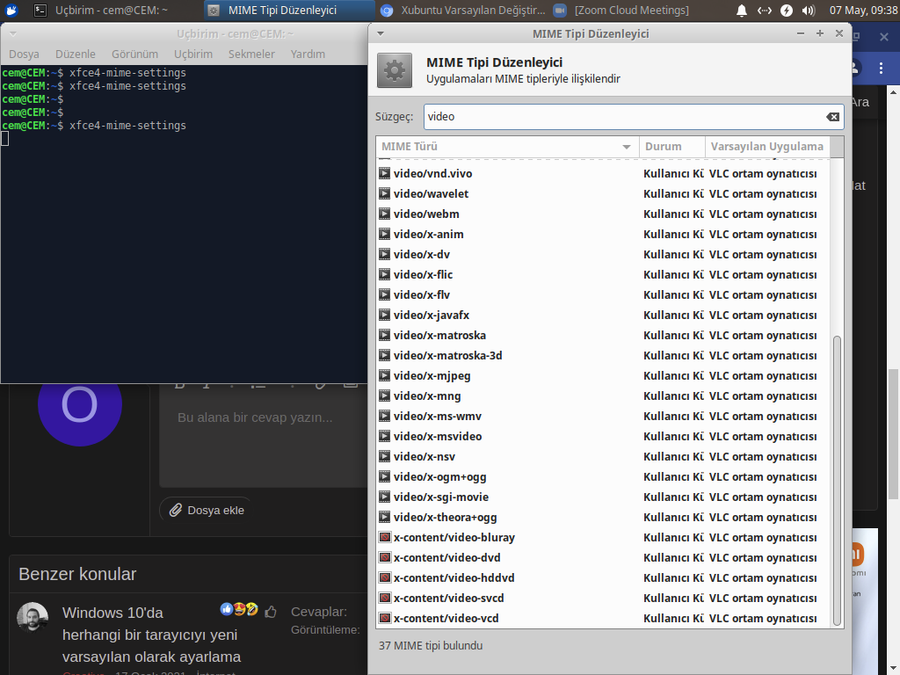
Task: Sort by the Durum column header
Action: [672, 146]
